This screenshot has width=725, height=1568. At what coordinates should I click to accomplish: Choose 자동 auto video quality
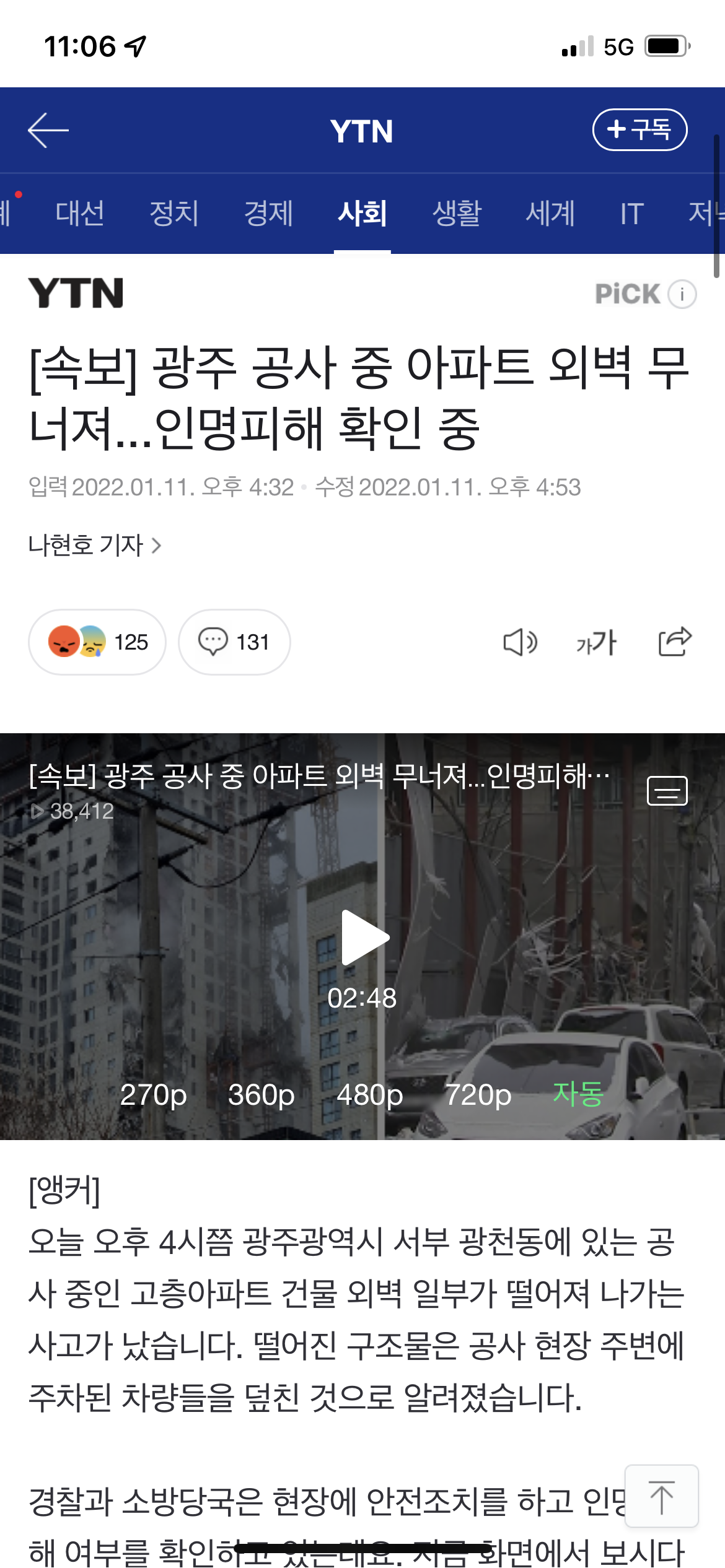point(578,1094)
